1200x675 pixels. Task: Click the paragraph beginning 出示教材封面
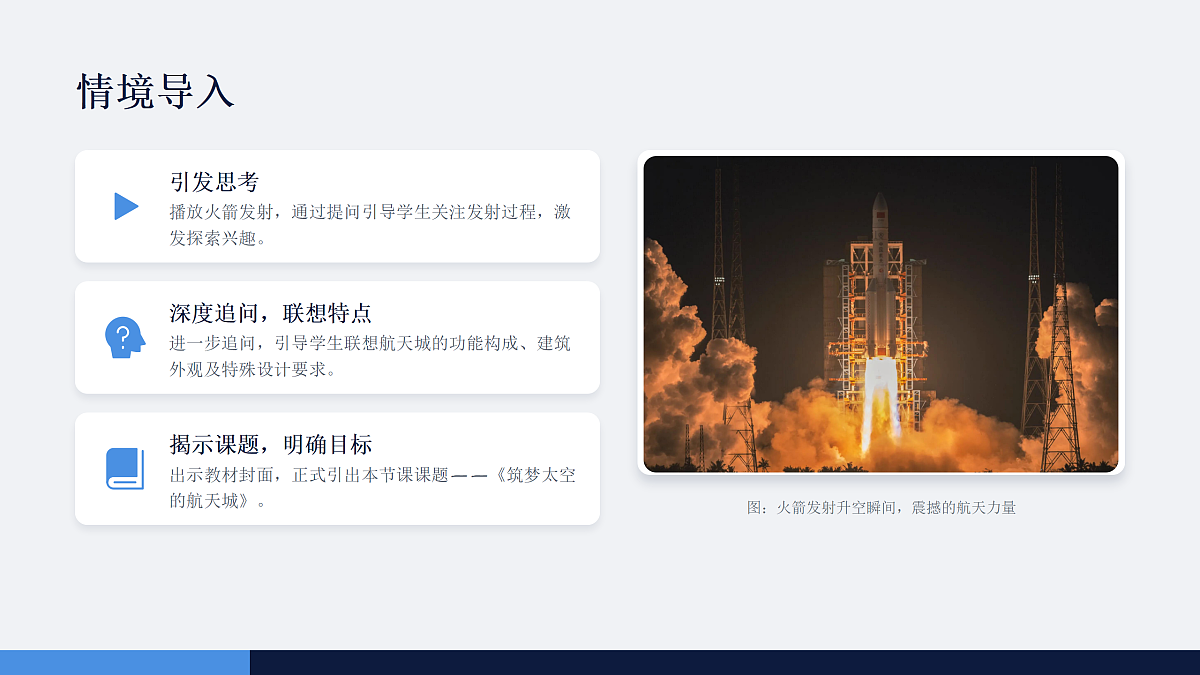click(x=373, y=488)
